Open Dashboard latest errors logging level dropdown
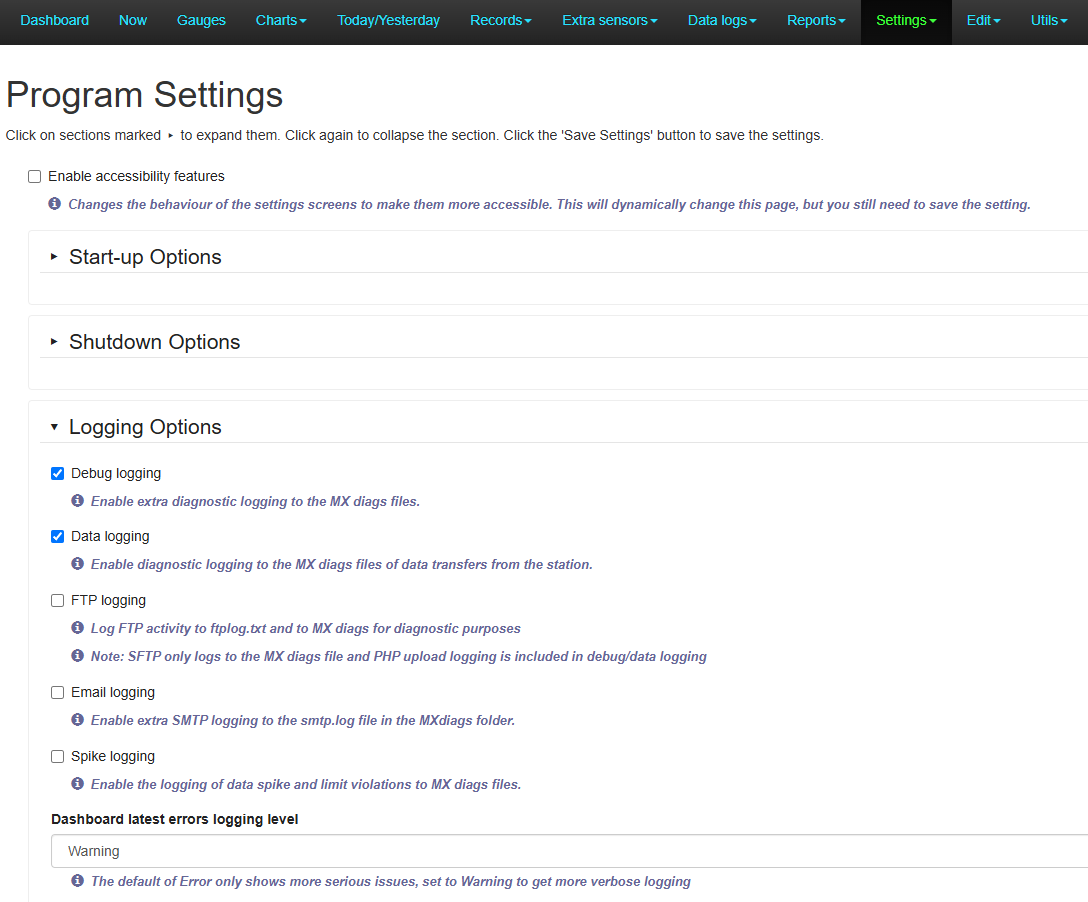 pyautogui.click(x=568, y=851)
